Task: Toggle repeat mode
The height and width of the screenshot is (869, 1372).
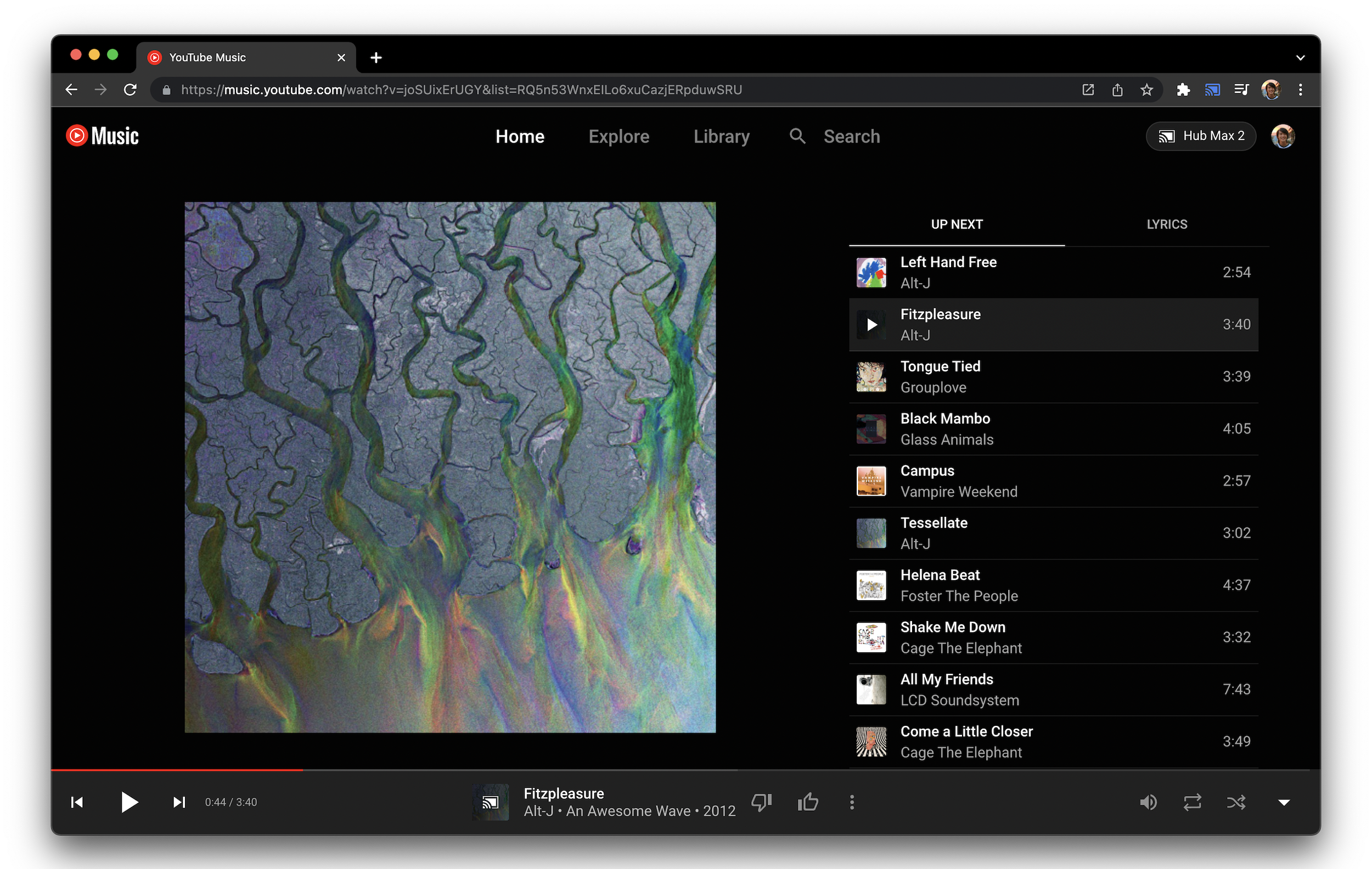Action: tap(1192, 802)
